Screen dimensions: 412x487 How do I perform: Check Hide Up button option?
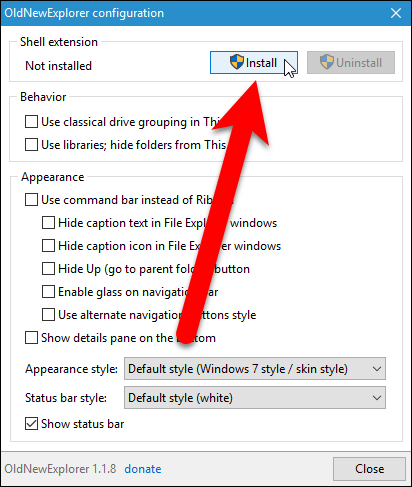pos(48,269)
